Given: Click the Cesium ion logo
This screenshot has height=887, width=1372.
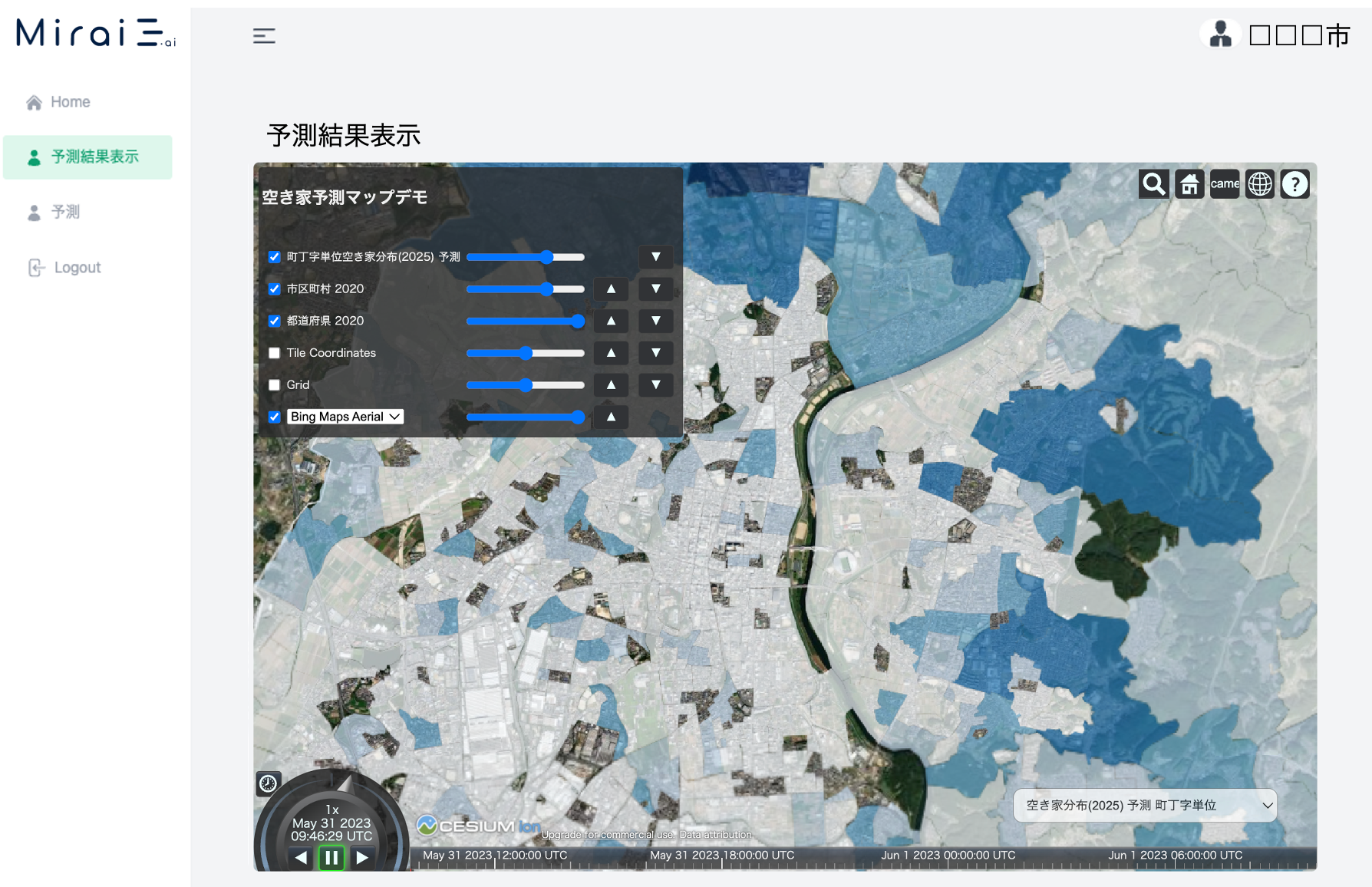Looking at the screenshot, I should coord(479,826).
